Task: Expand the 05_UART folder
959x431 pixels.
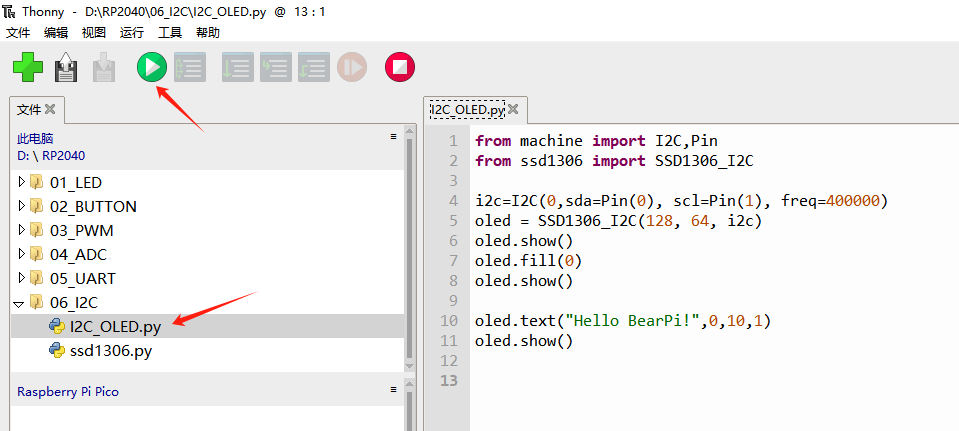Action: coord(21,278)
